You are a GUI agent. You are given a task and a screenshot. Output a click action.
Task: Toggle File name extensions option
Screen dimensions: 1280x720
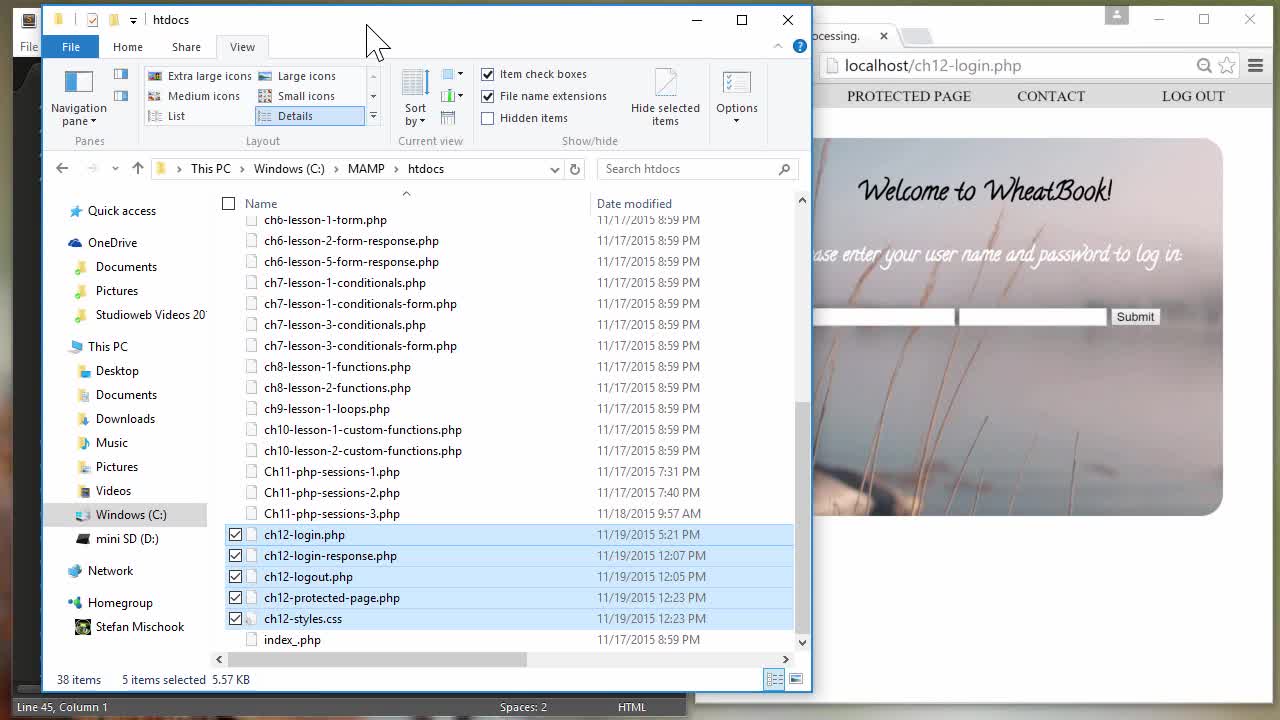point(488,96)
